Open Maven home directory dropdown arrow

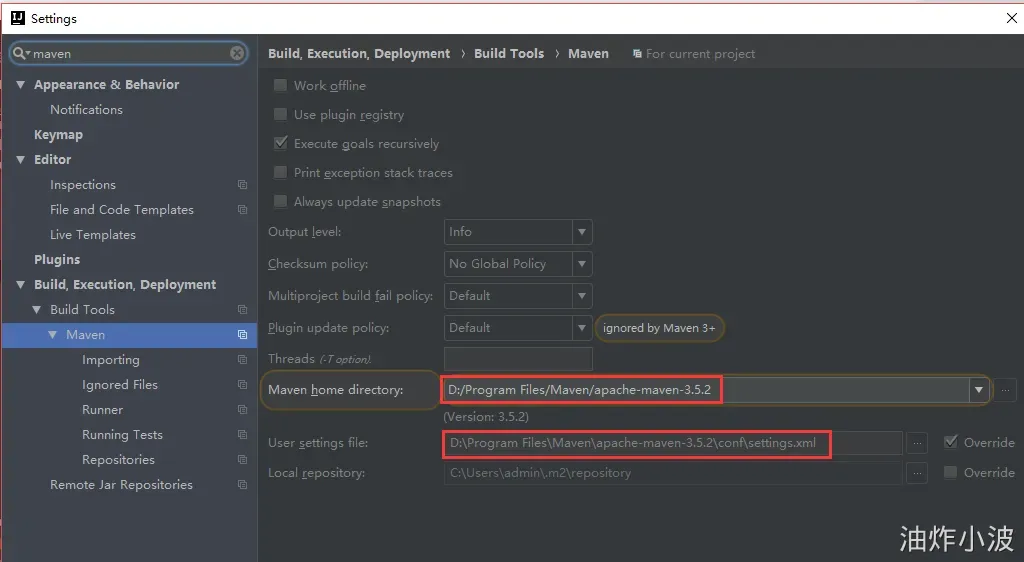[x=978, y=390]
